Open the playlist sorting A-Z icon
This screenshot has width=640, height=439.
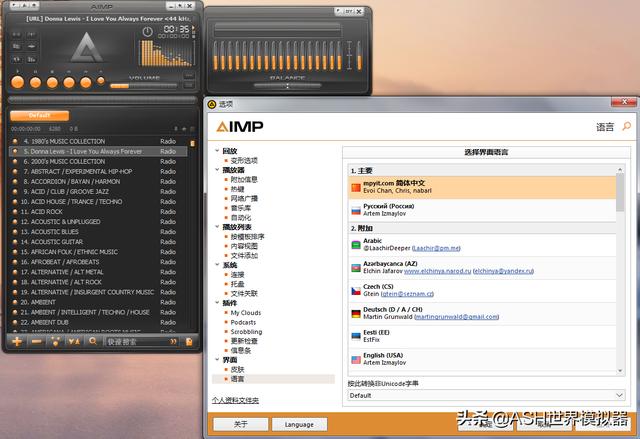74,341
